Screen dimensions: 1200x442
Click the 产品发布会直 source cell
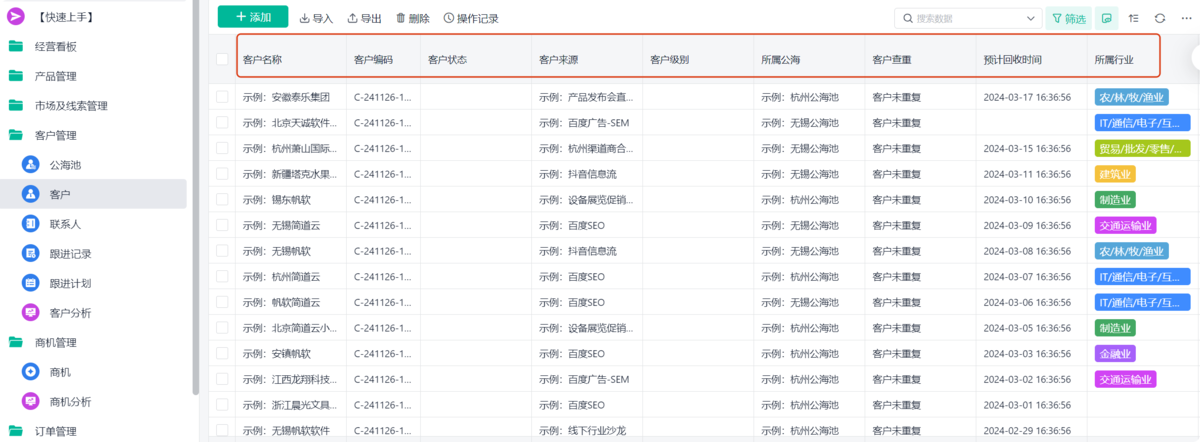587,97
